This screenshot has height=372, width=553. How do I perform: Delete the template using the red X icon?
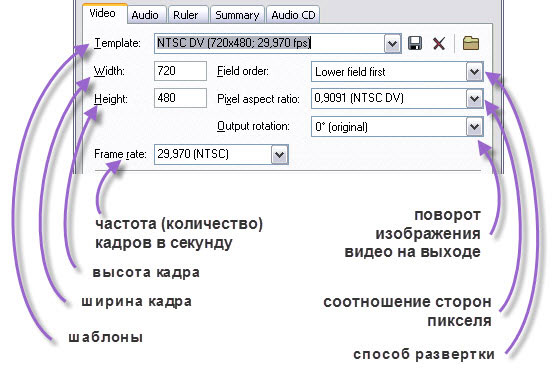click(x=439, y=44)
